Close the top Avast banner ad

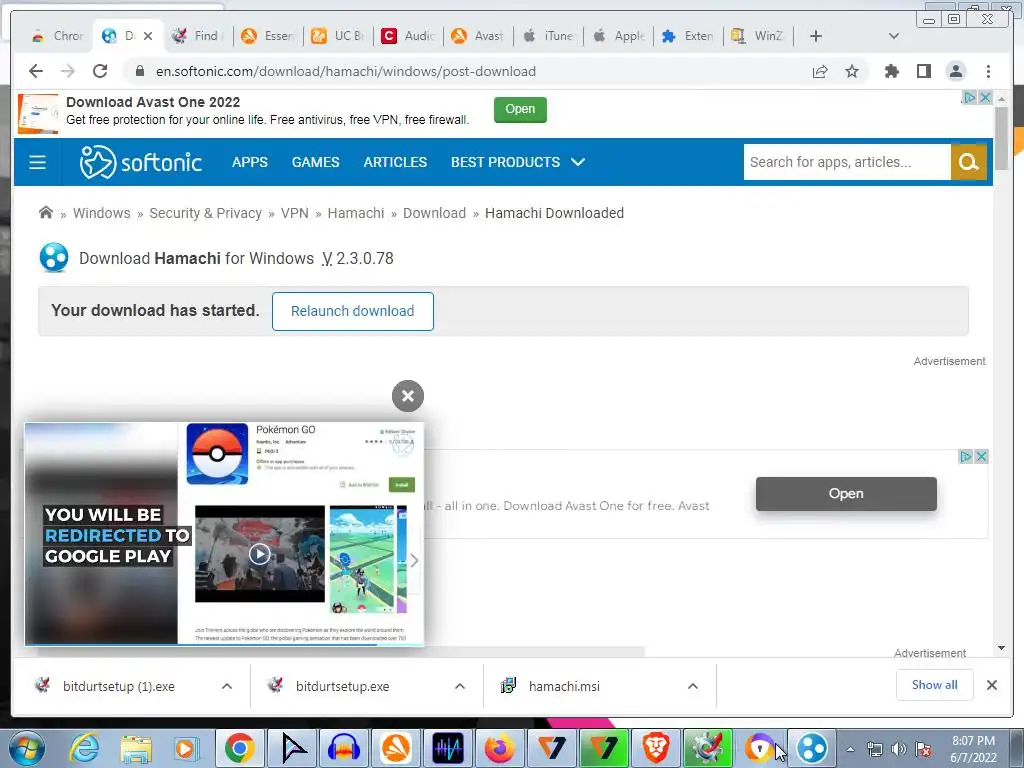click(x=985, y=97)
